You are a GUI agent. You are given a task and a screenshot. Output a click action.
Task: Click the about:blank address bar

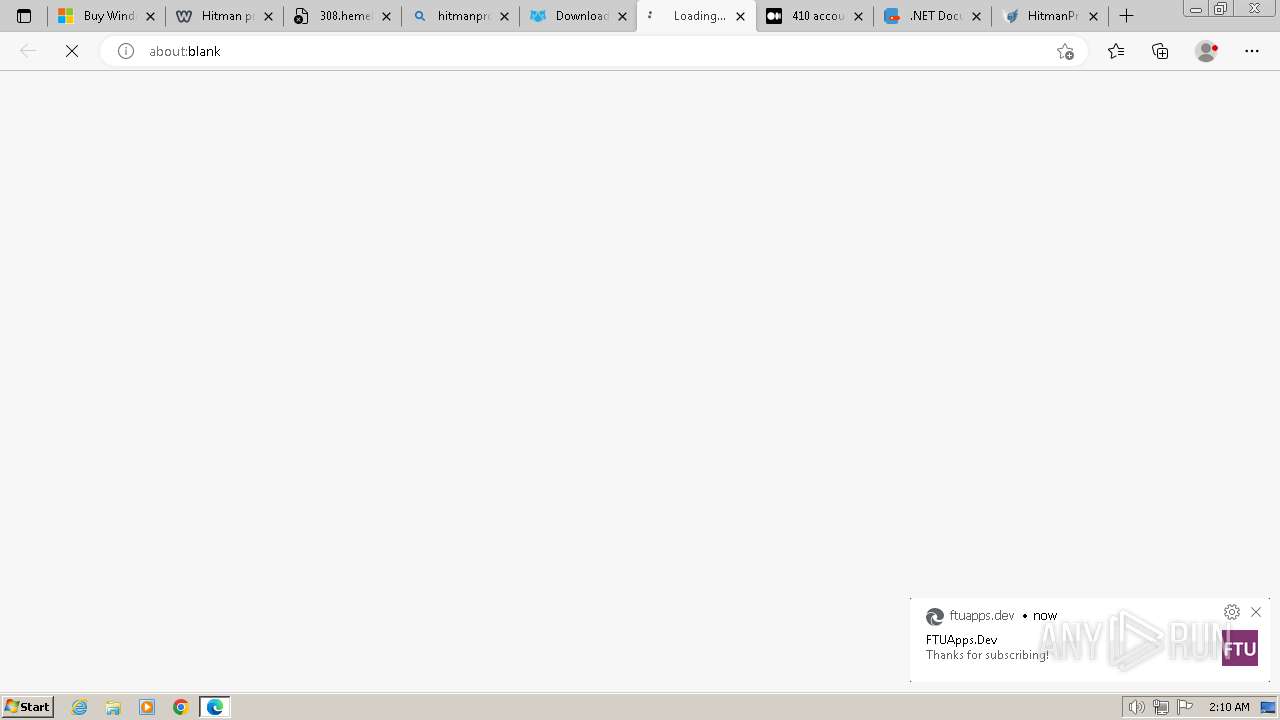tap(595, 51)
